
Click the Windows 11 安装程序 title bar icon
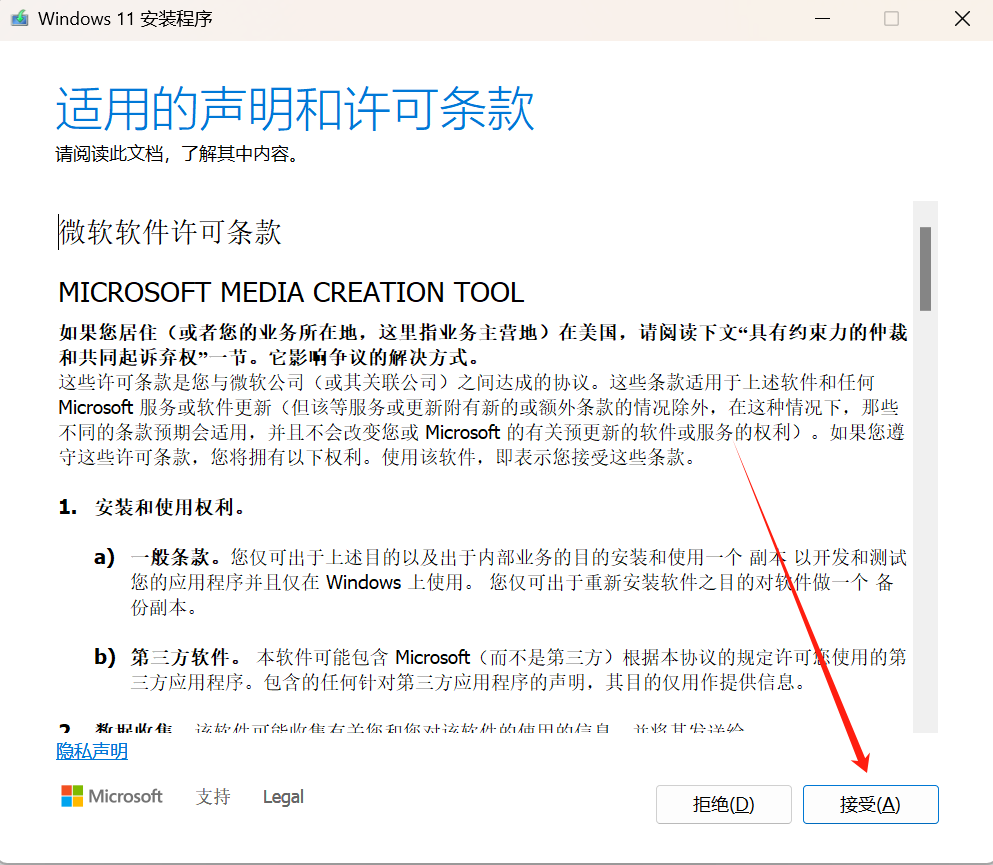coord(18,18)
